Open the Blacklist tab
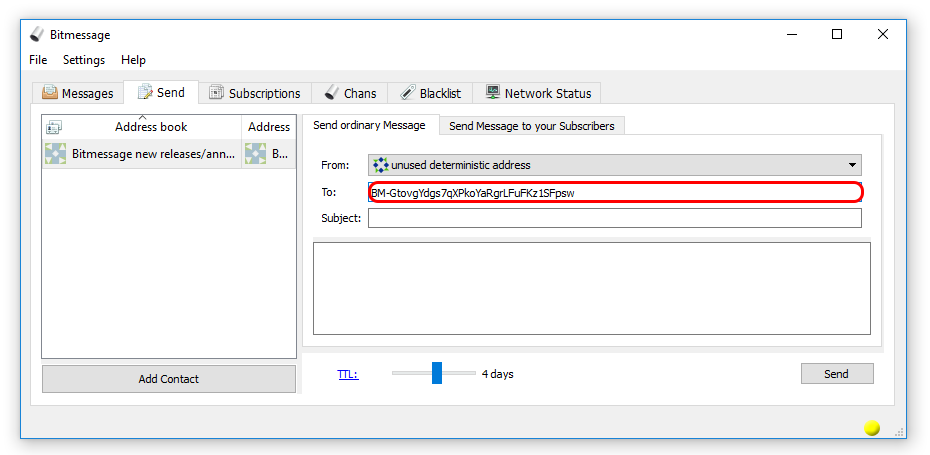Screen dimensions: 930x455 tap(431, 93)
